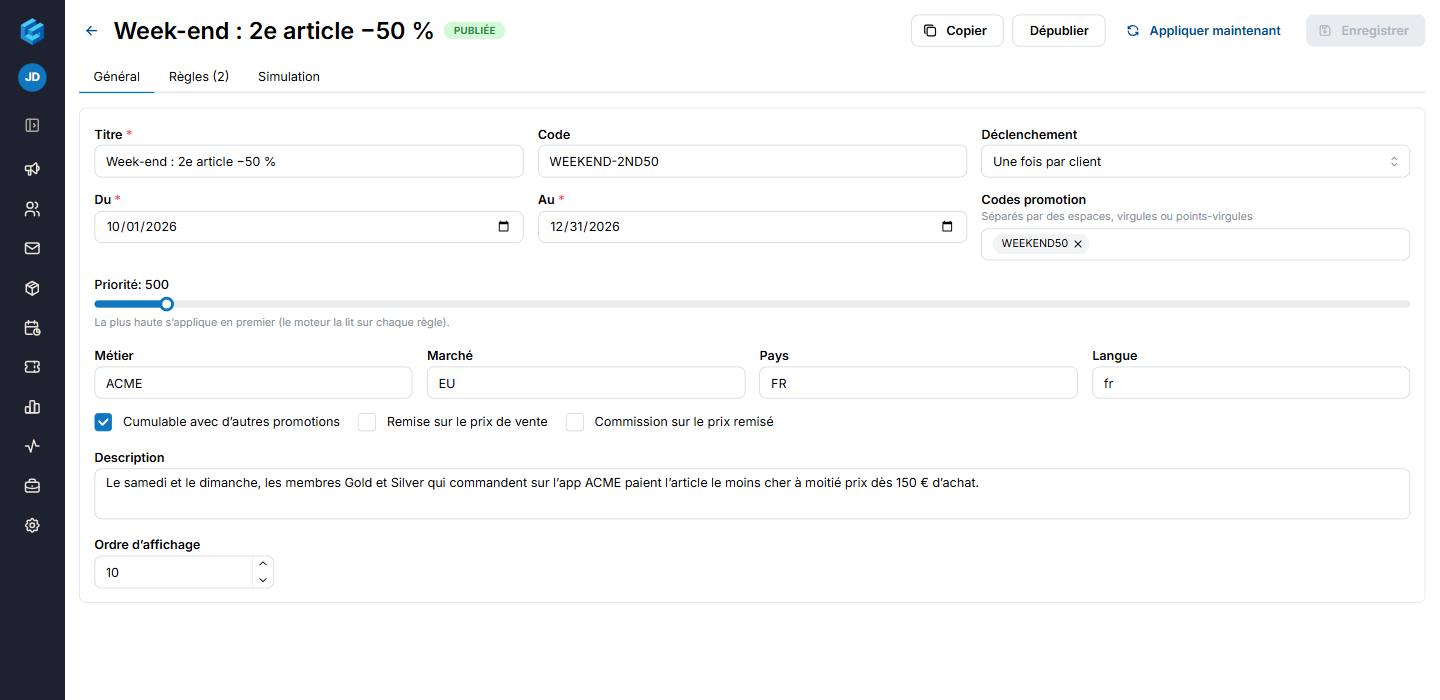The height and width of the screenshot is (700, 1440).
Task: Uncheck Cumulable avec d'autres promotions
Action: (x=103, y=422)
